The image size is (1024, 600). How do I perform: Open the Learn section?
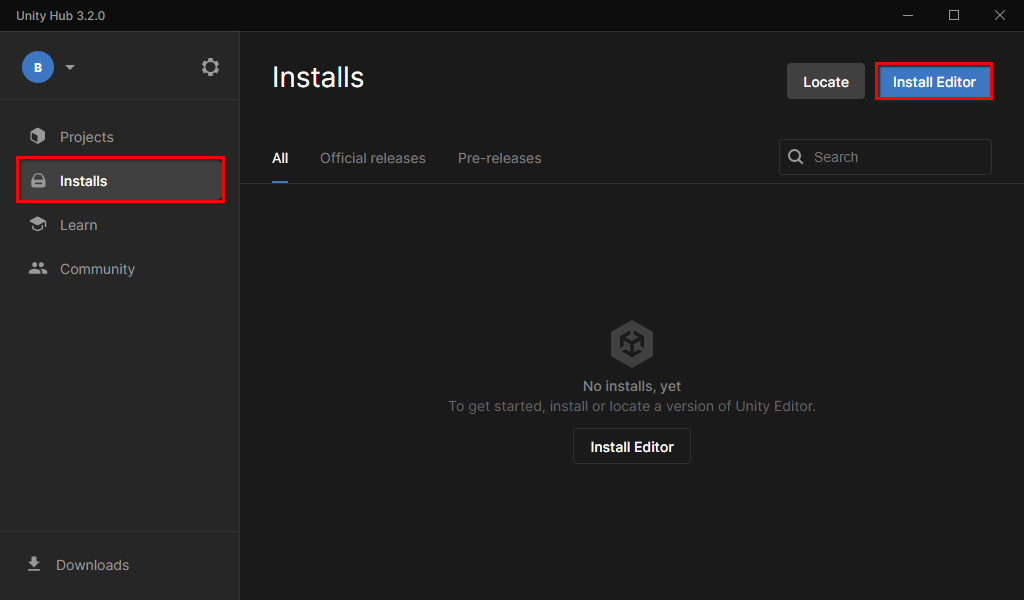coord(78,225)
